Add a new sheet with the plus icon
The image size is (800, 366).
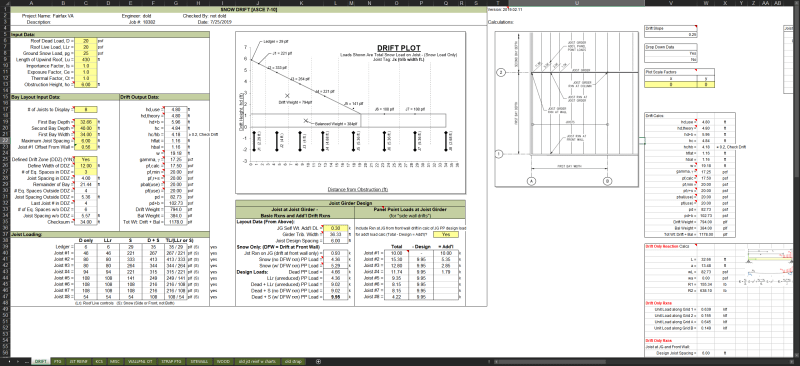[319, 361]
